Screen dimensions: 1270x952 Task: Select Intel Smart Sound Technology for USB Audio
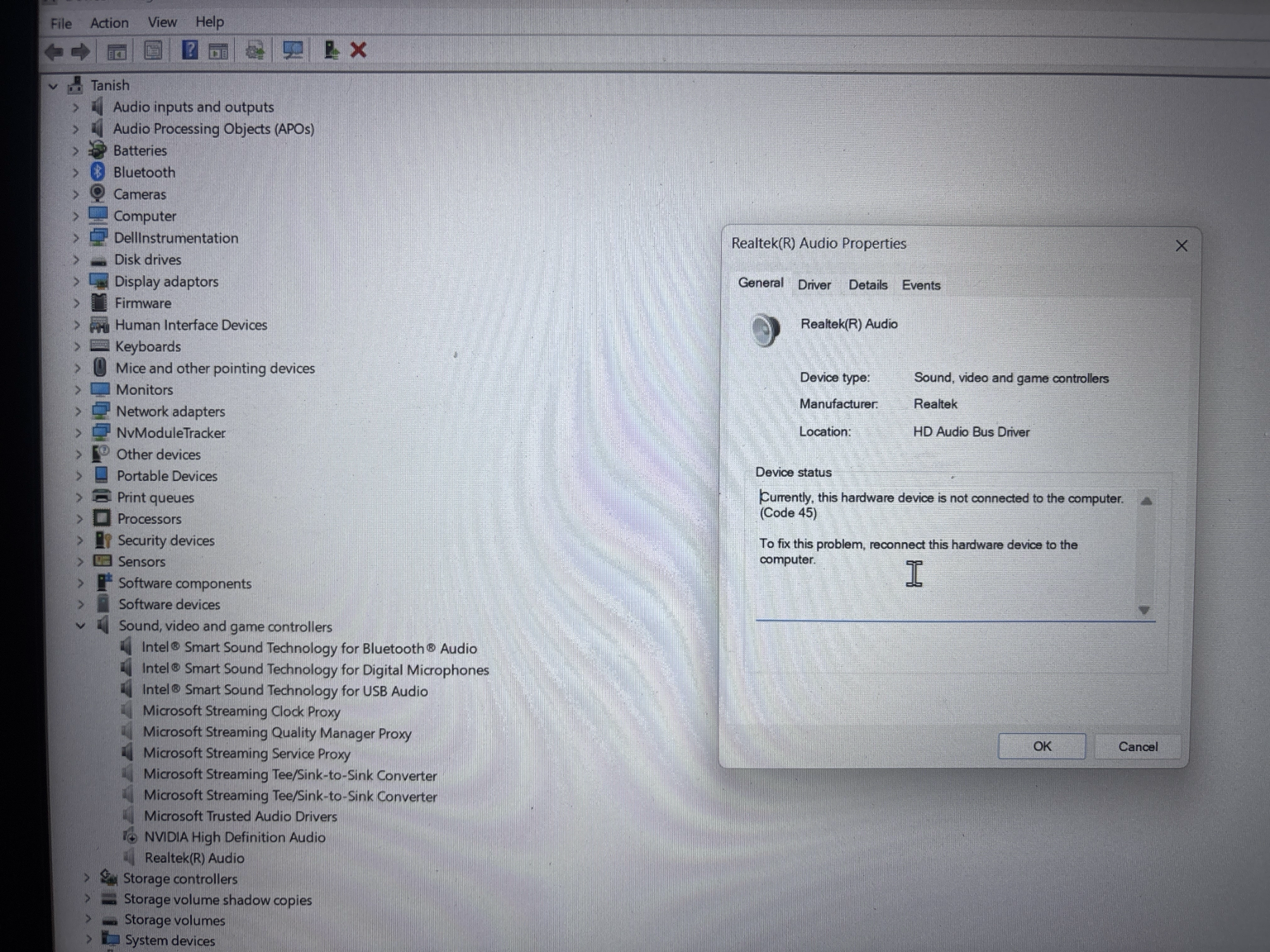pos(285,690)
